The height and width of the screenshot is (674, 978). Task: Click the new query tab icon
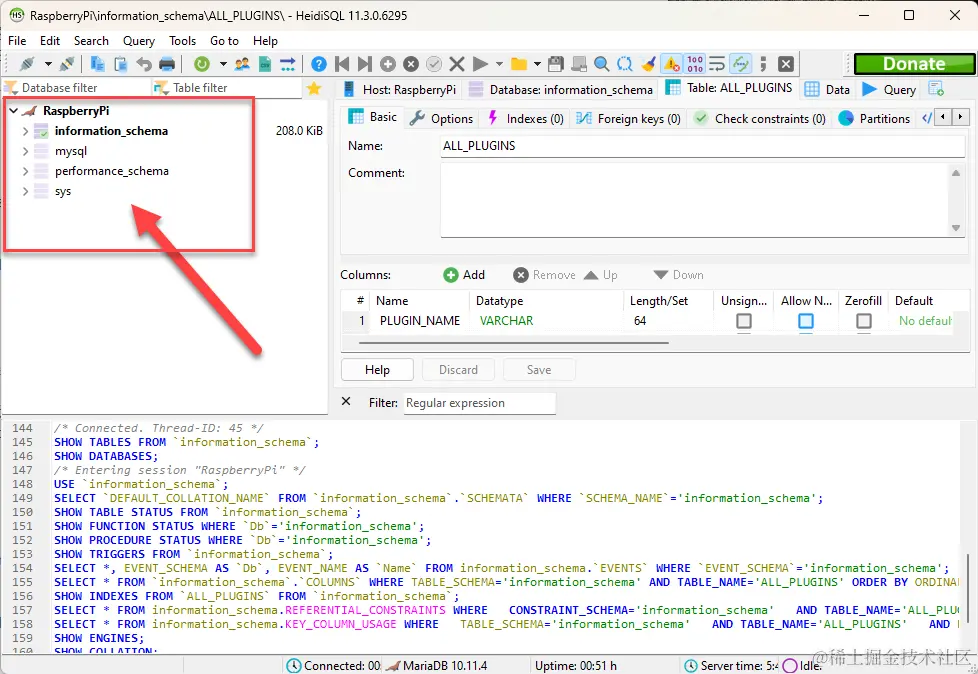(936, 89)
